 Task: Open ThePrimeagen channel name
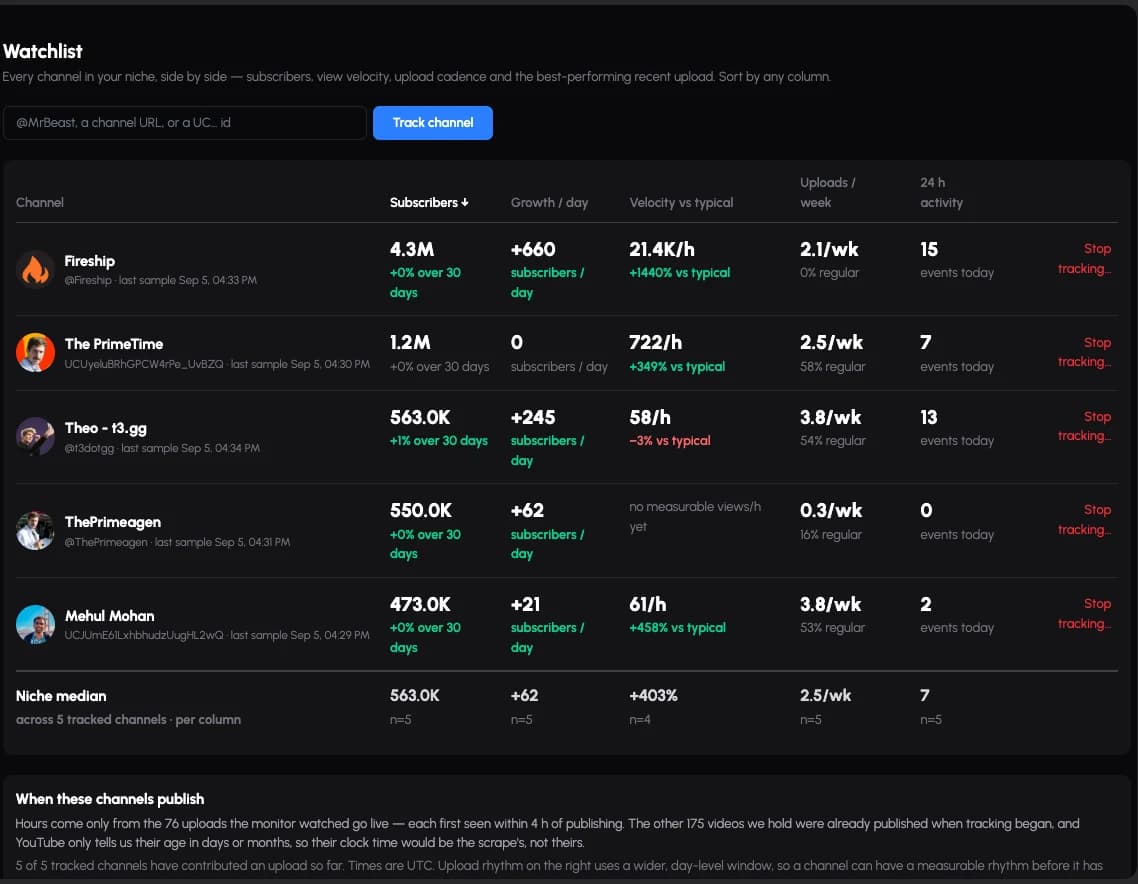click(112, 522)
